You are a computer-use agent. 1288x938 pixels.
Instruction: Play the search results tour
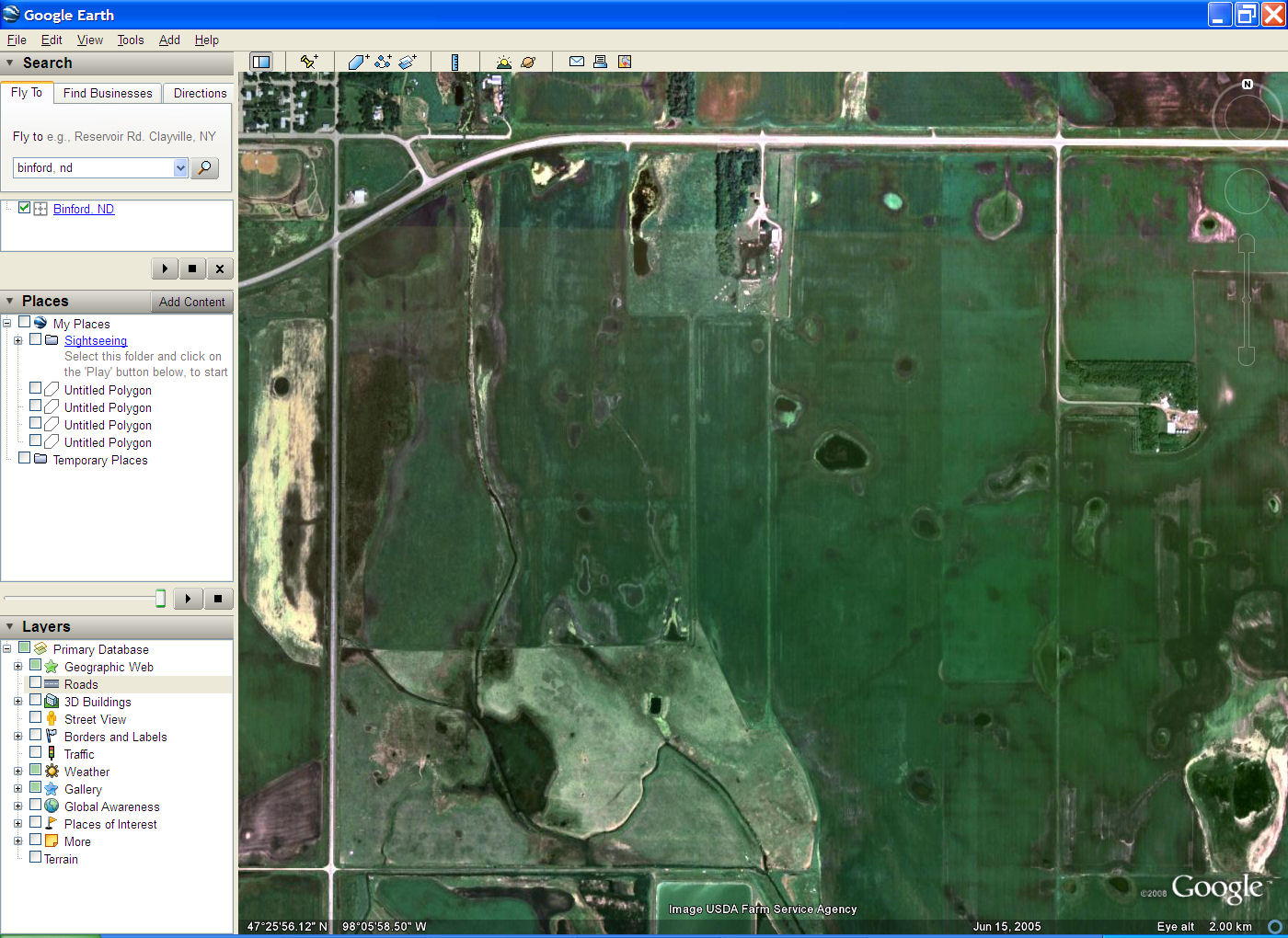pyautogui.click(x=165, y=269)
